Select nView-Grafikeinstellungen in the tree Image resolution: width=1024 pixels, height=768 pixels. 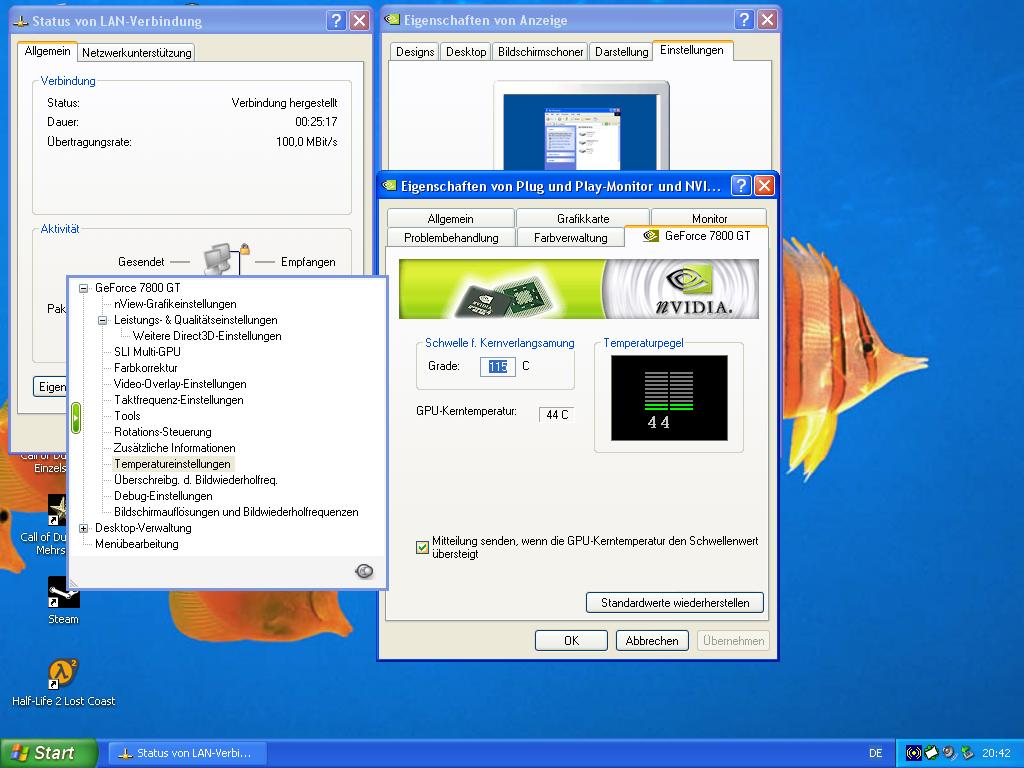point(175,304)
